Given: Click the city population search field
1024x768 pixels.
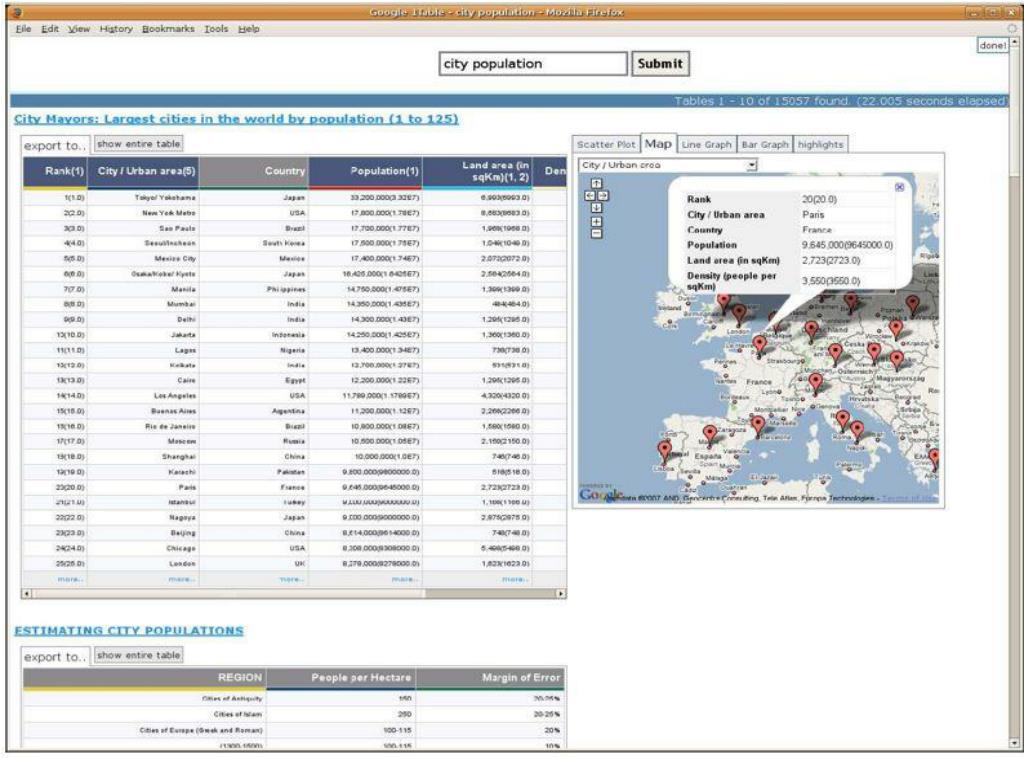Looking at the screenshot, I should pos(533,64).
